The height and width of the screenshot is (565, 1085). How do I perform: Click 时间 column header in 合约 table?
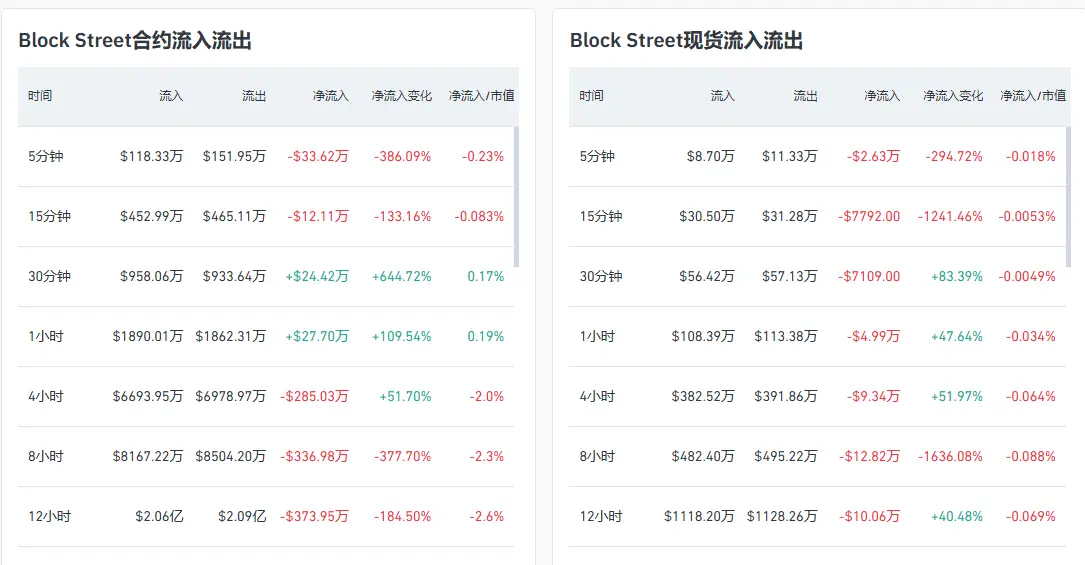40,95
